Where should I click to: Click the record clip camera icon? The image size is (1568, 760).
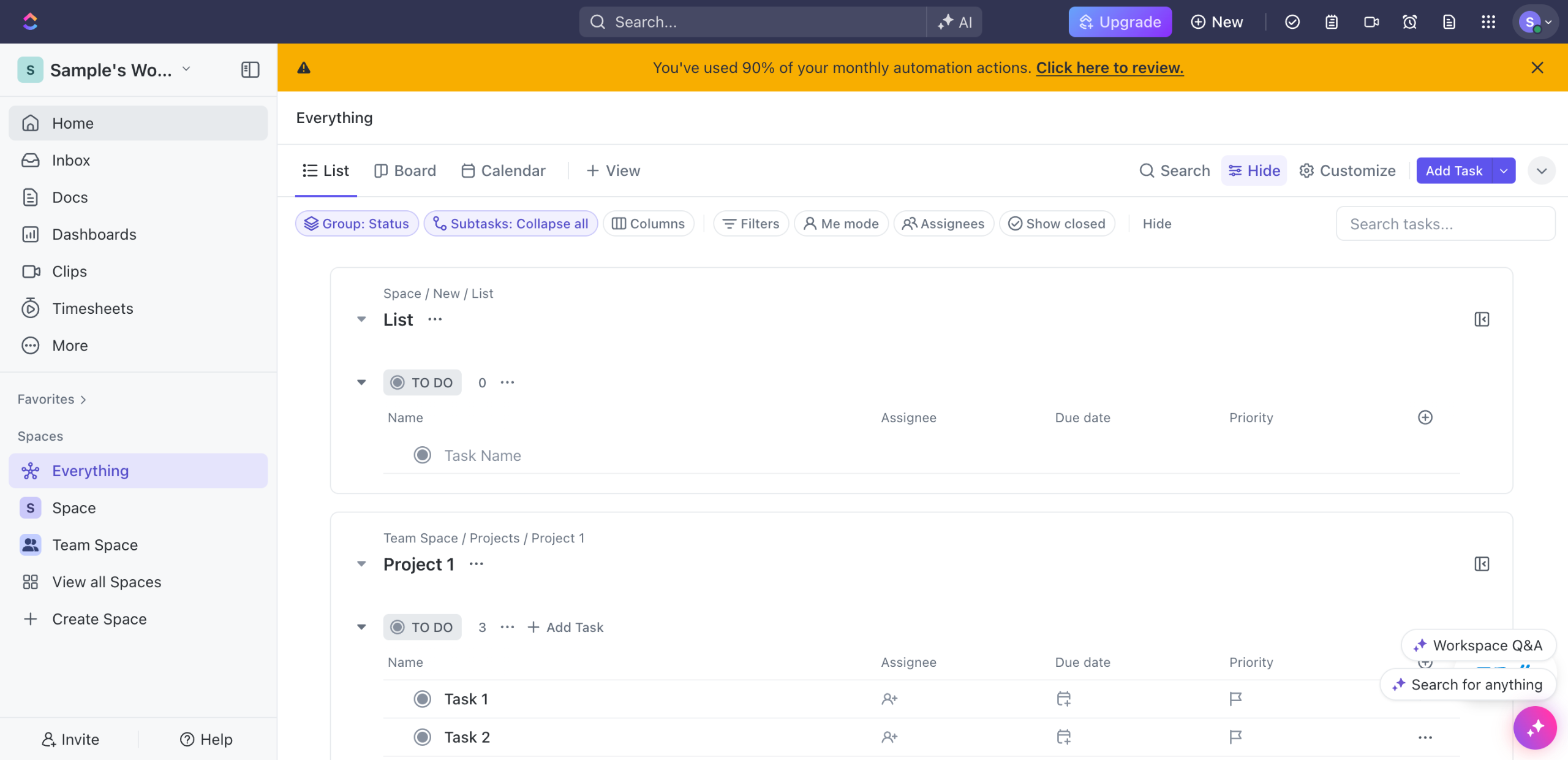[1371, 22]
